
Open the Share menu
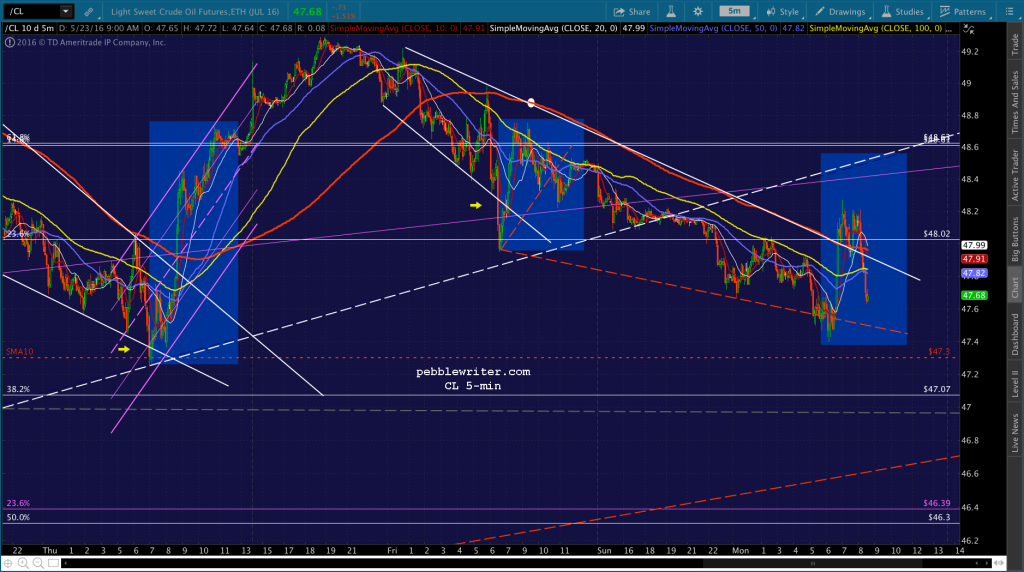(x=632, y=12)
